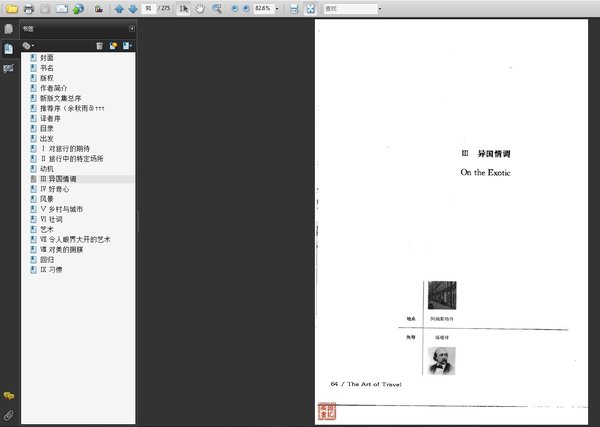600x427 pixels.
Task: Jump to the 动机 bookmark
Action: (46, 169)
